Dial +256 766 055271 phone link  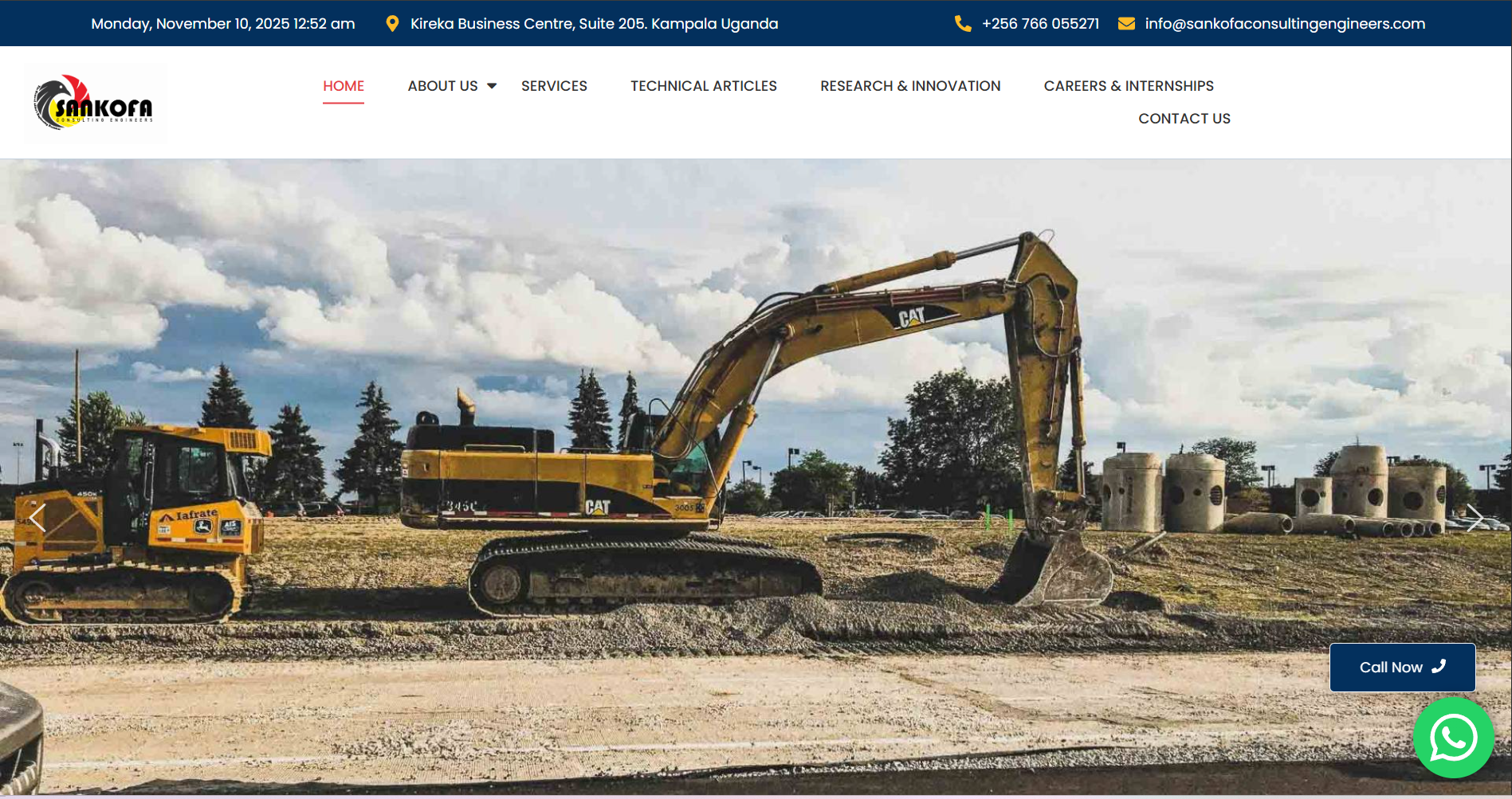(x=1041, y=23)
